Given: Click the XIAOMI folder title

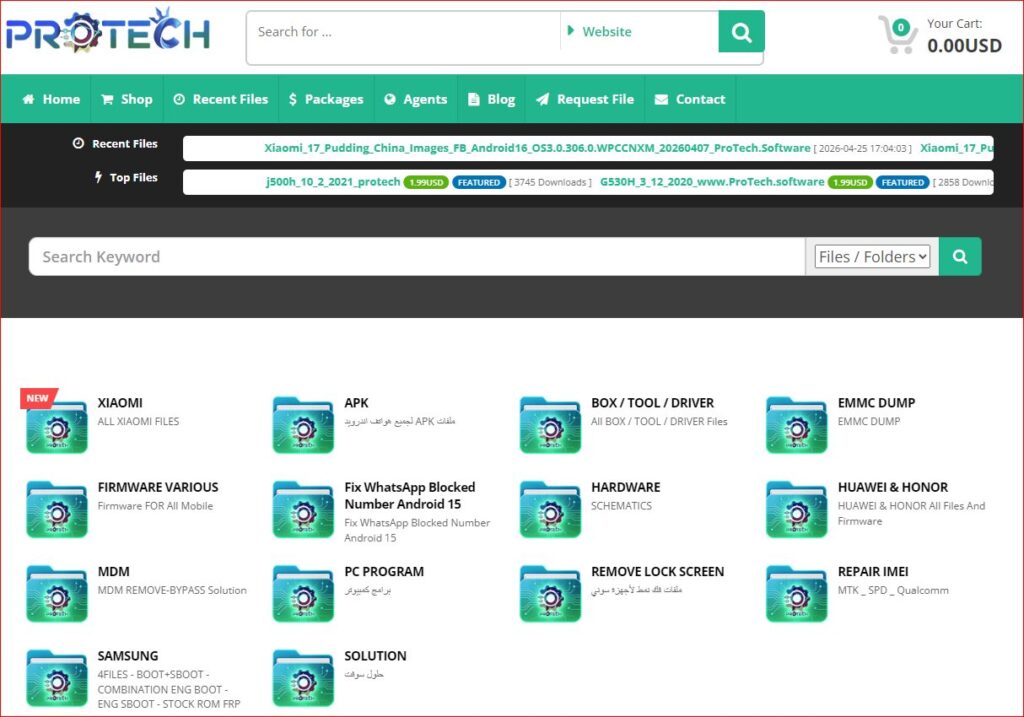Looking at the screenshot, I should coord(120,403).
